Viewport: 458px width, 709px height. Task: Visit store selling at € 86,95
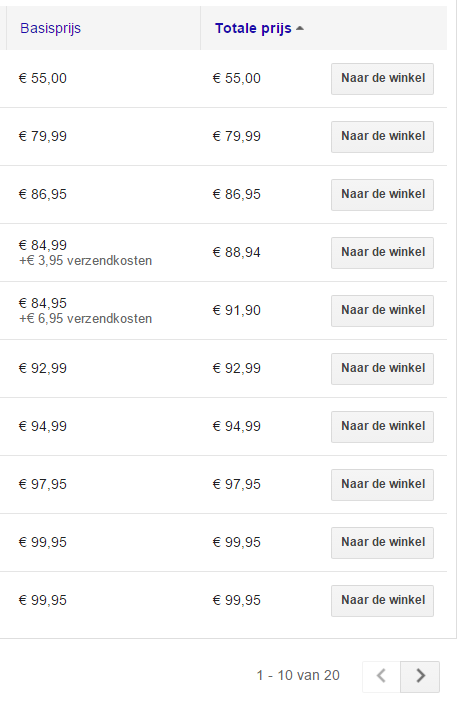(382, 194)
